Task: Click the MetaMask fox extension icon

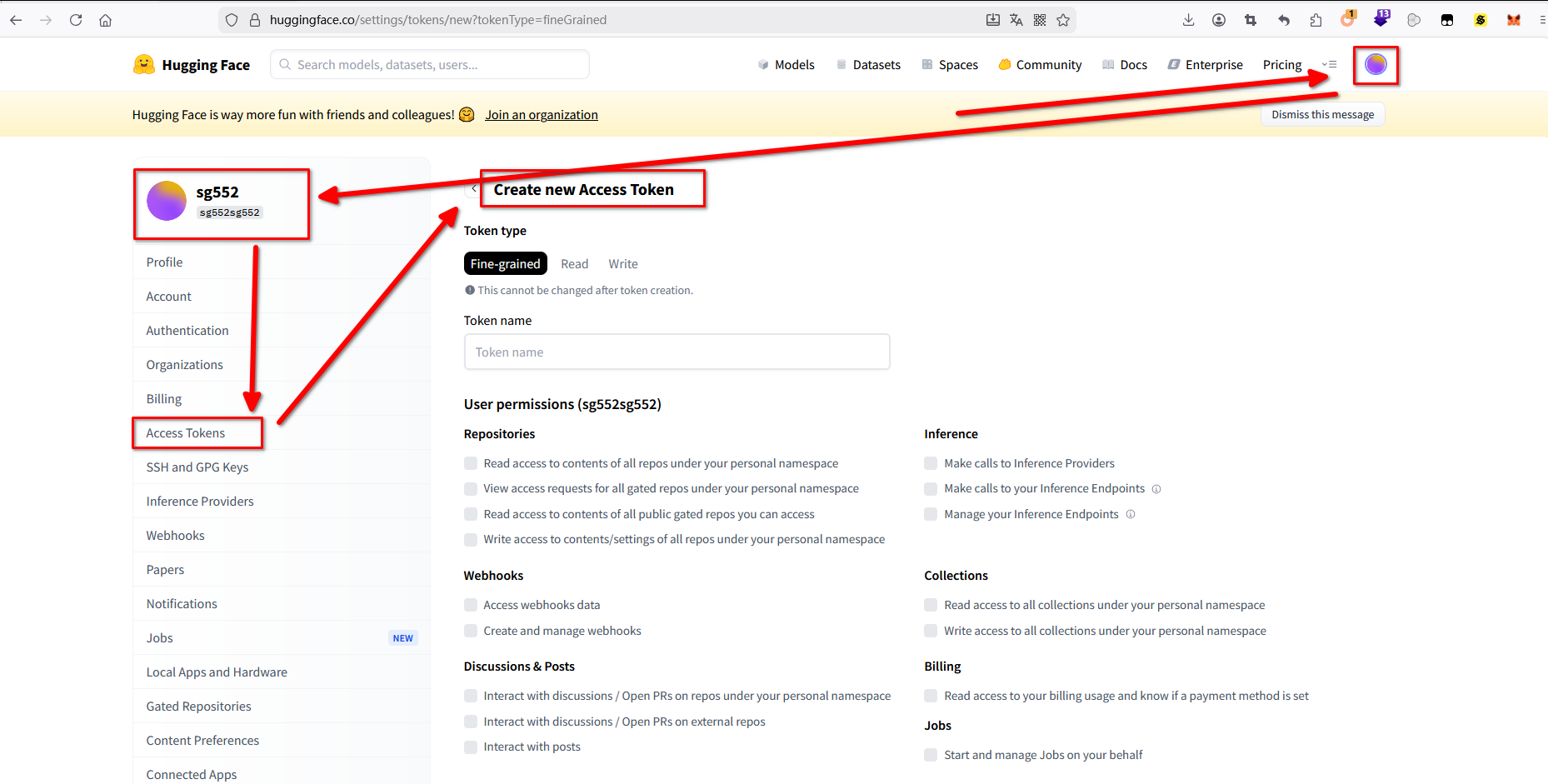Action: coord(1513,20)
